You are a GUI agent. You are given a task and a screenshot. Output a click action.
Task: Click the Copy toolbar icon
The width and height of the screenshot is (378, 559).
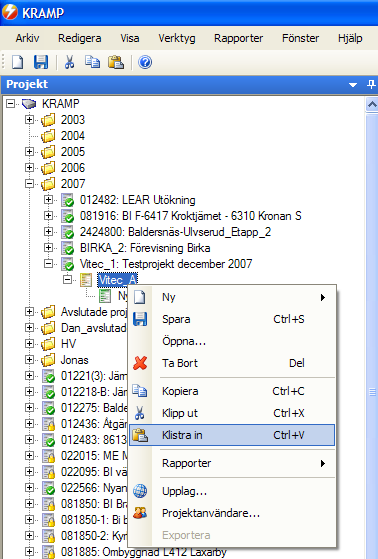(x=92, y=62)
